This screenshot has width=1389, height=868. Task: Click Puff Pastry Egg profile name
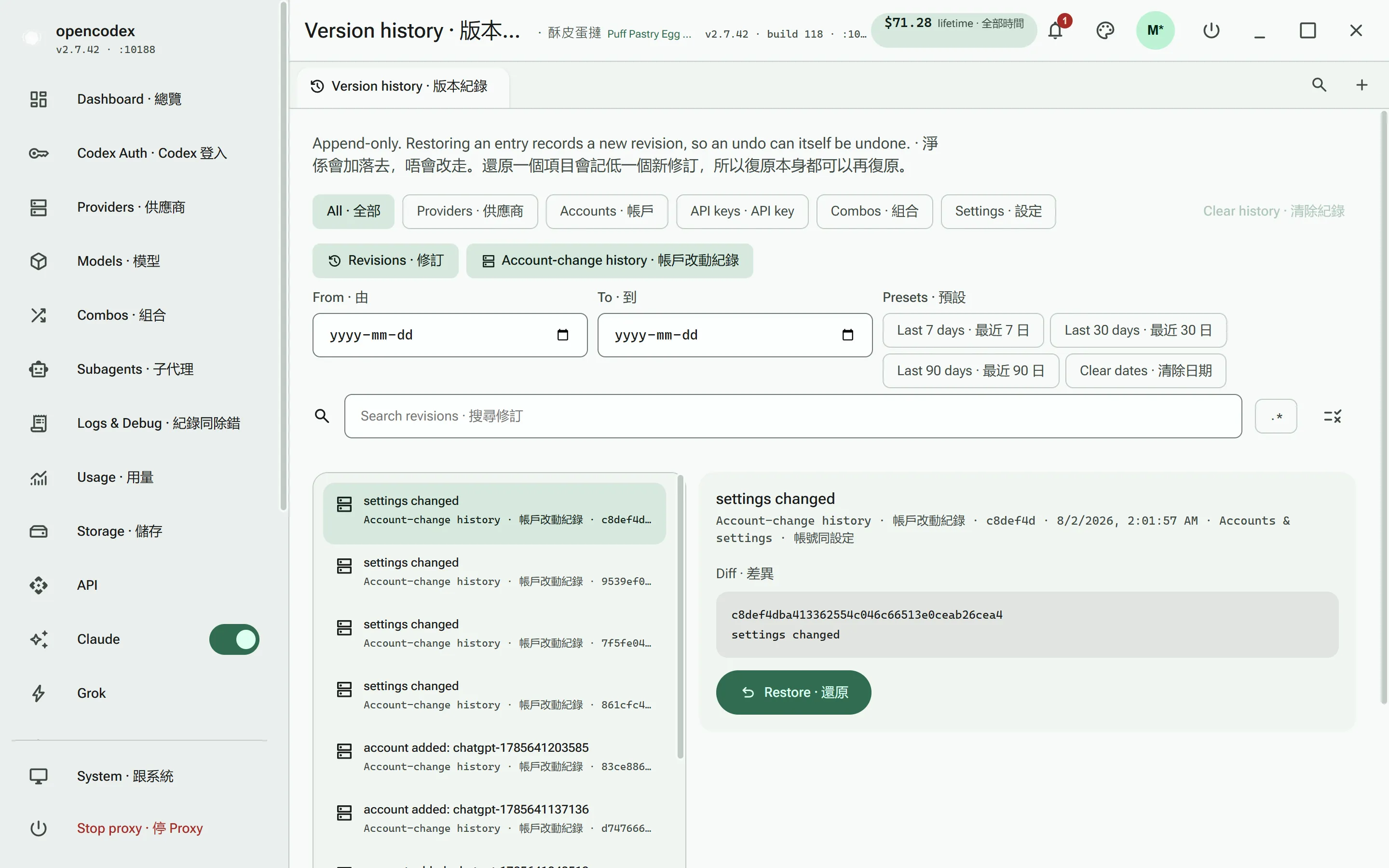point(649,34)
